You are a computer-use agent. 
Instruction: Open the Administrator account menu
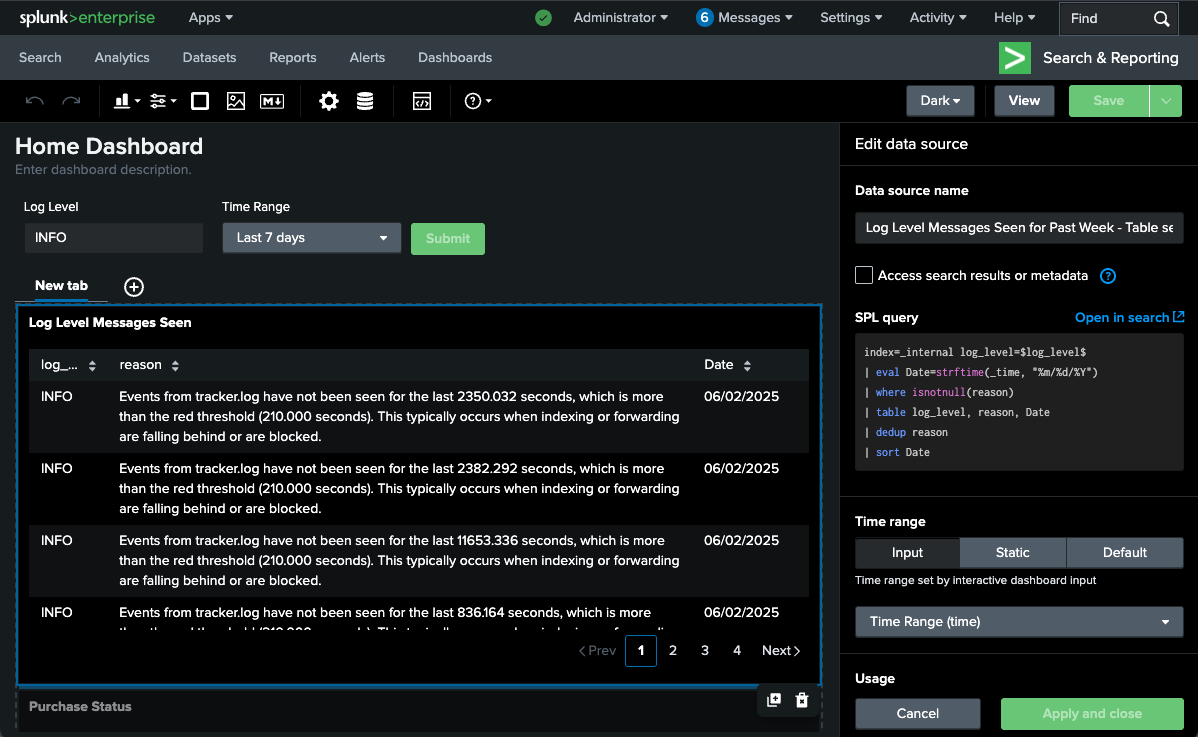pyautogui.click(x=620, y=18)
